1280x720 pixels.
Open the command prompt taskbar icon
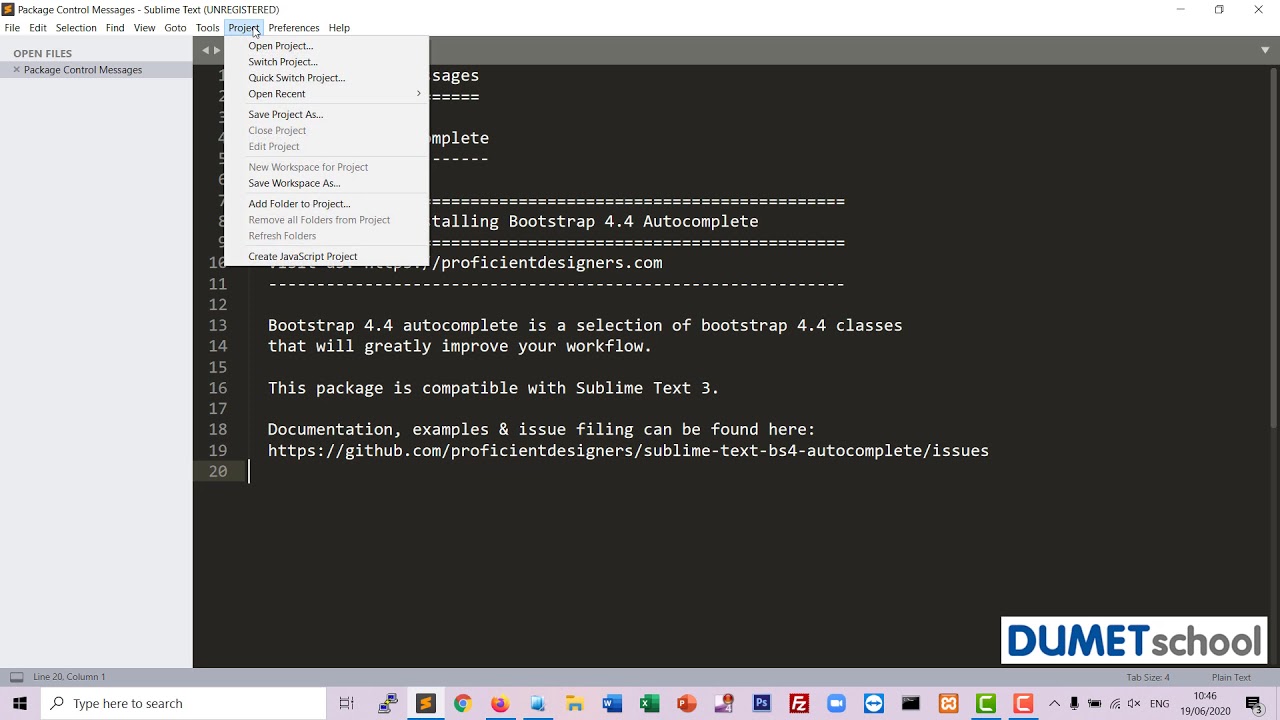point(911,703)
